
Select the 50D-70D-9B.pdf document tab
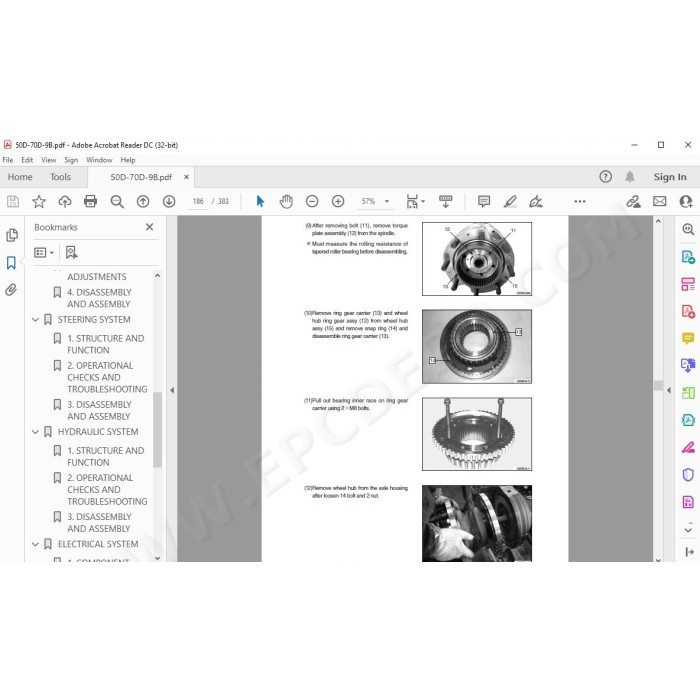141,177
